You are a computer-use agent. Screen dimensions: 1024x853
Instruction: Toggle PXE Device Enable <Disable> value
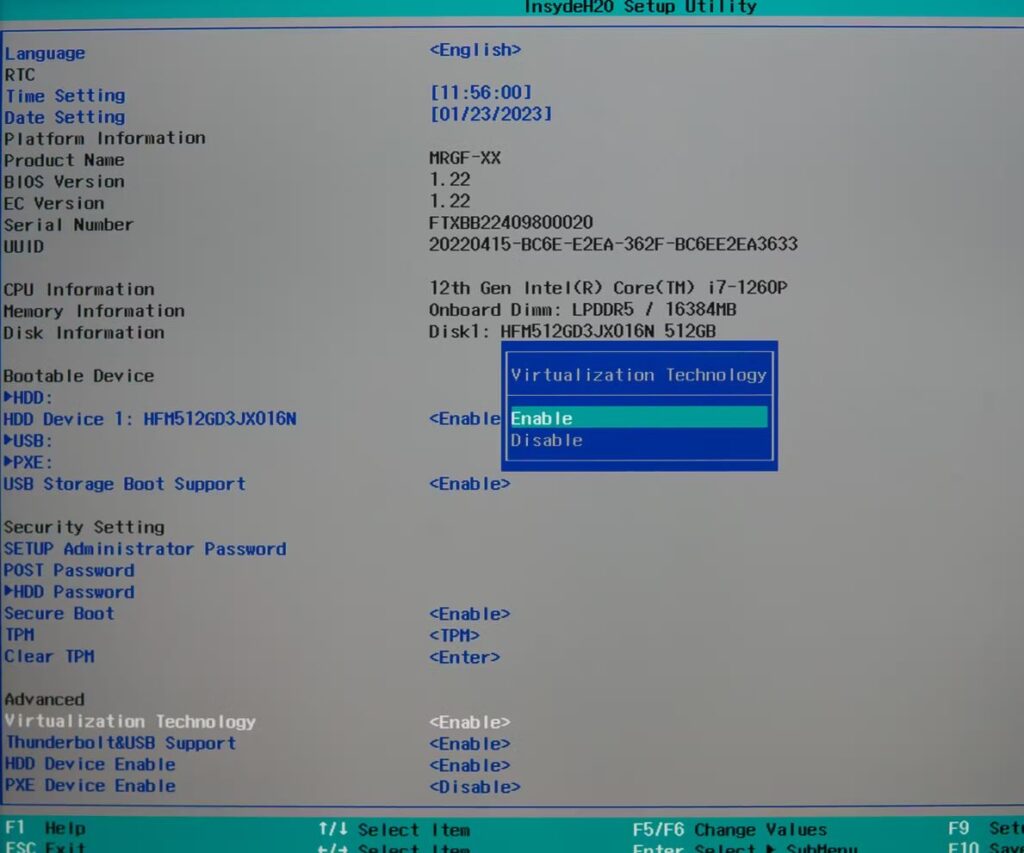click(474, 787)
